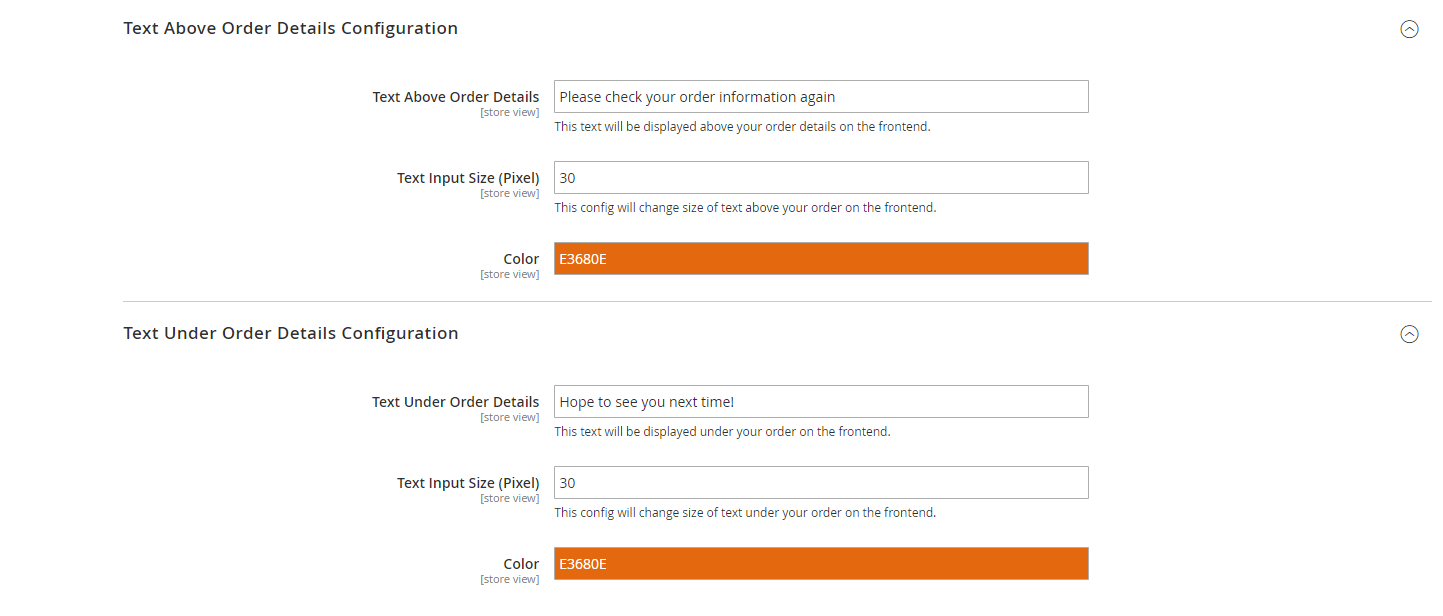Select Text Input Size field in Under section
This screenshot has width=1443, height=616.
point(820,483)
